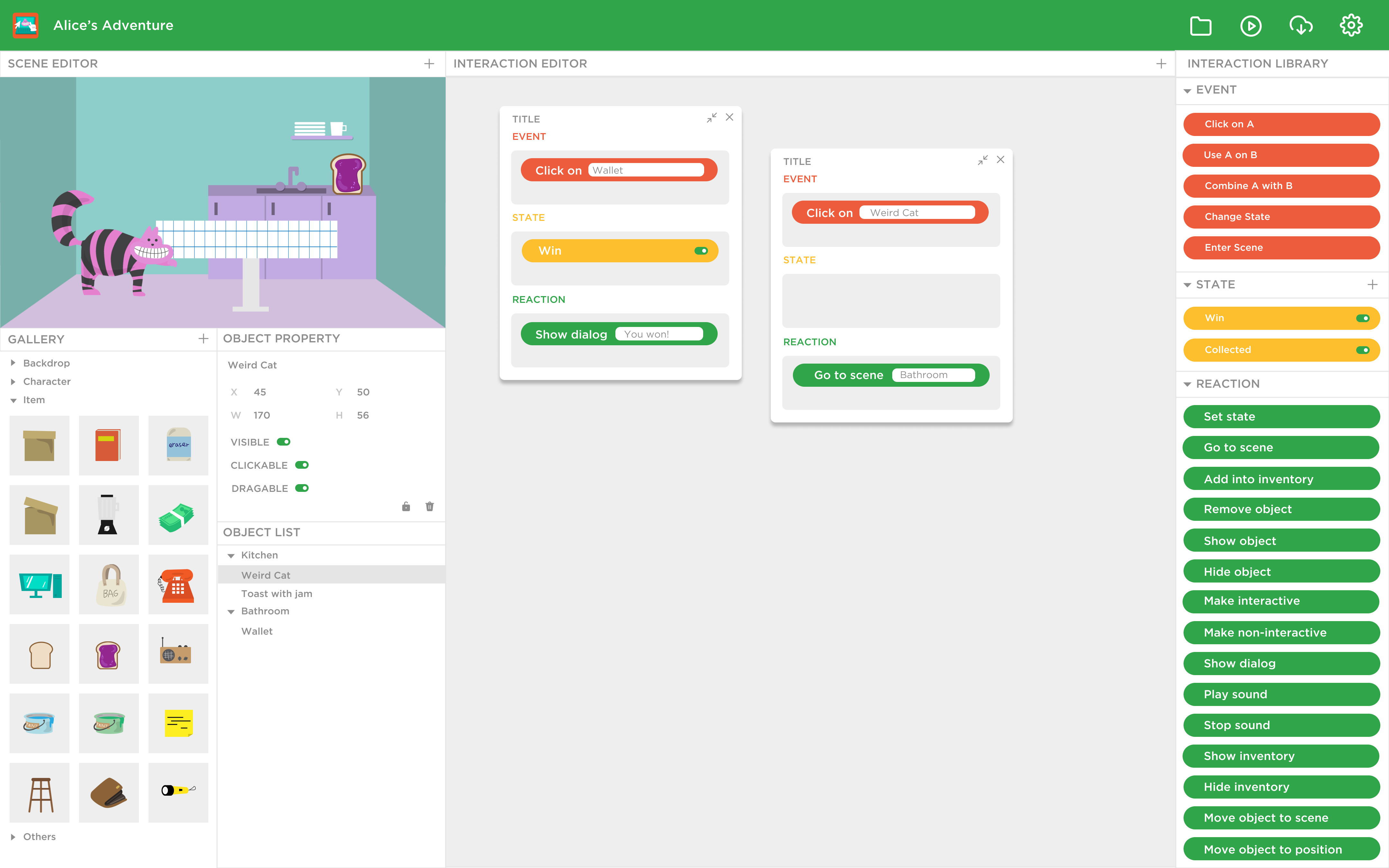Select the red telephone gallery item
The image size is (1389, 868).
(x=178, y=584)
